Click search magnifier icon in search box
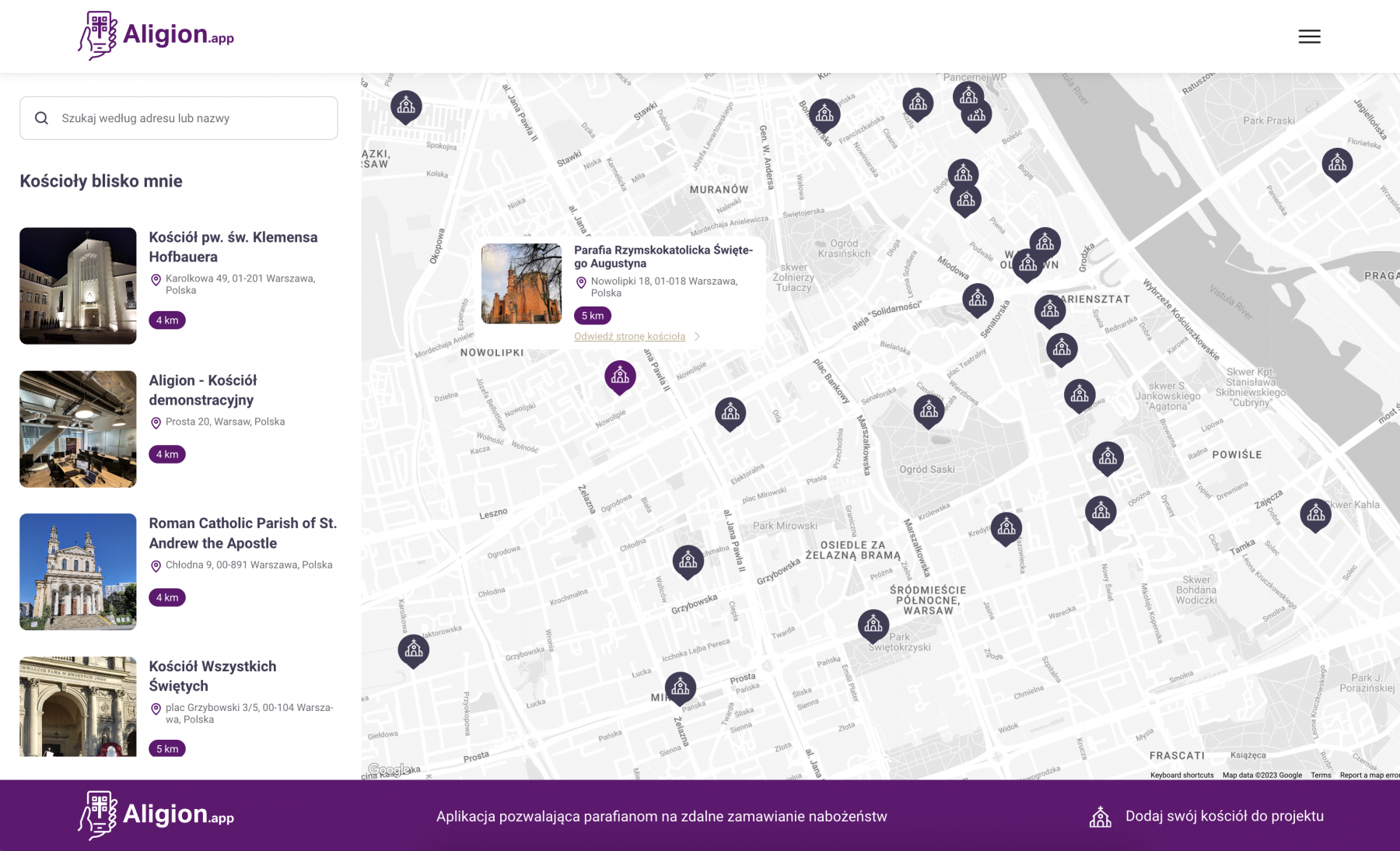The image size is (1400, 851). (42, 118)
